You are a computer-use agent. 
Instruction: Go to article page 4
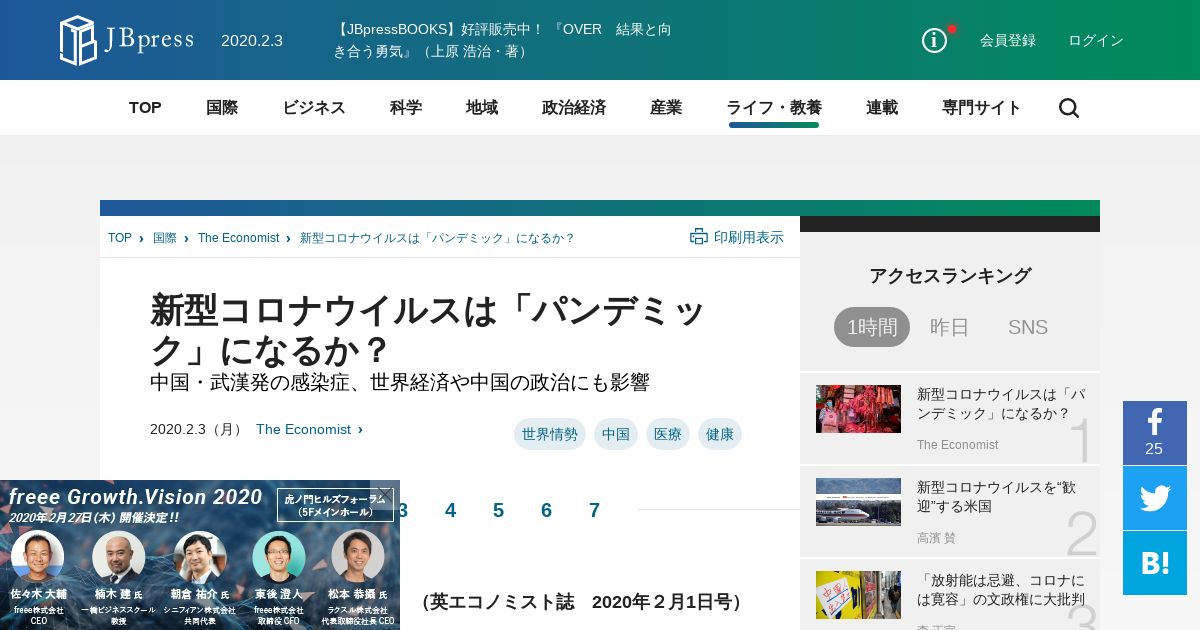click(450, 510)
